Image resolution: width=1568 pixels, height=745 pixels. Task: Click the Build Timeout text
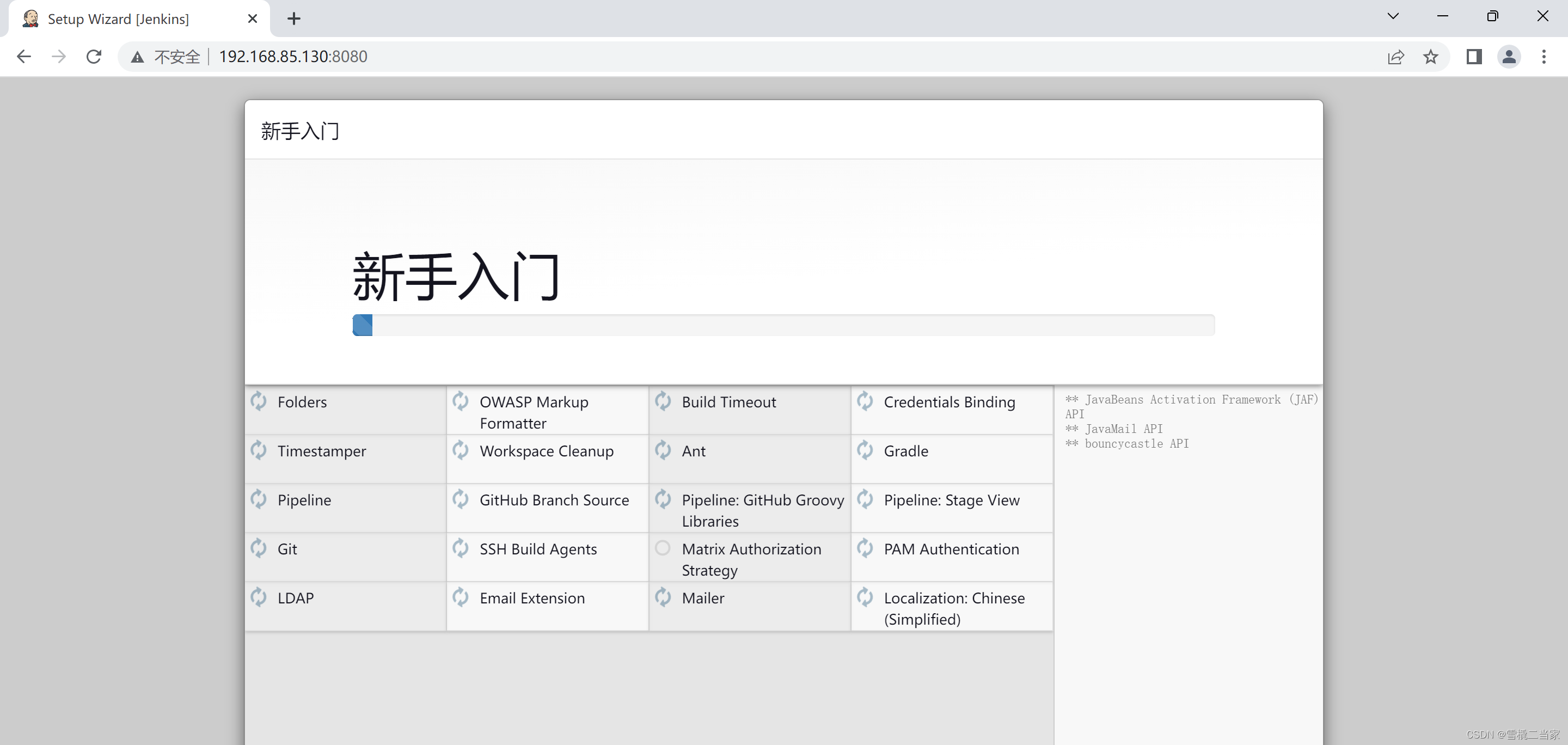[728, 402]
